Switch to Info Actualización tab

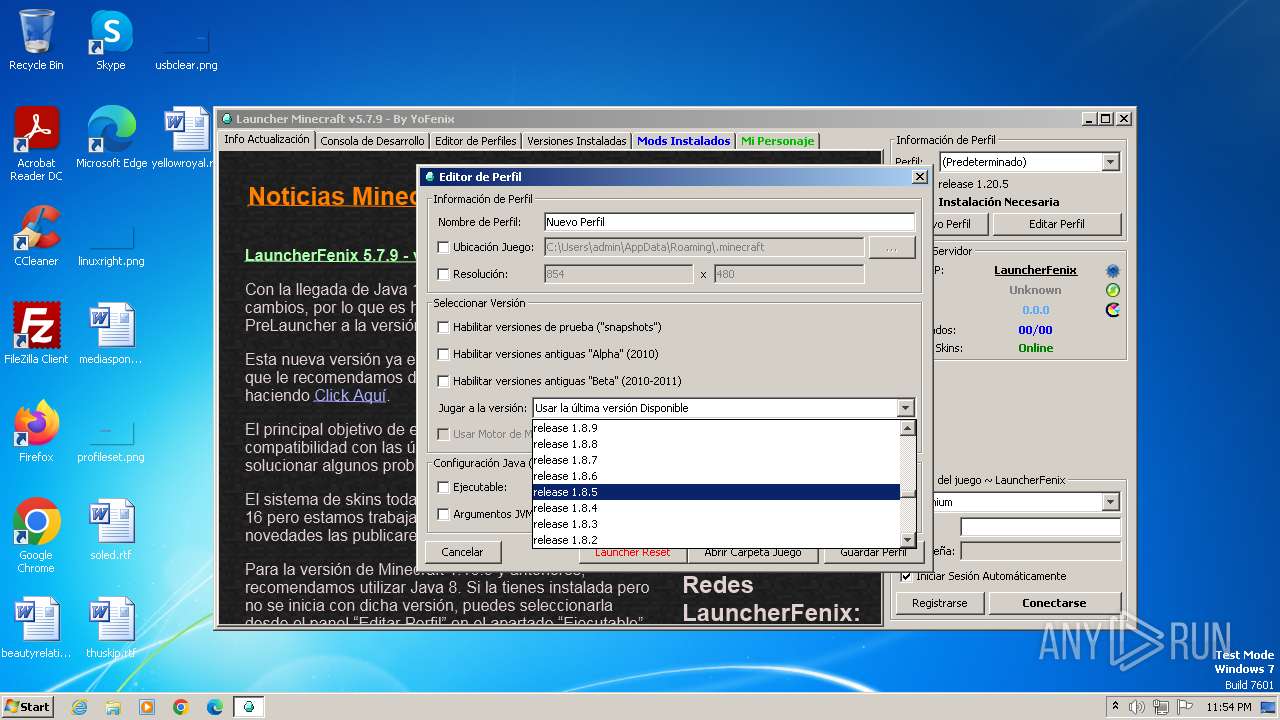(266, 140)
